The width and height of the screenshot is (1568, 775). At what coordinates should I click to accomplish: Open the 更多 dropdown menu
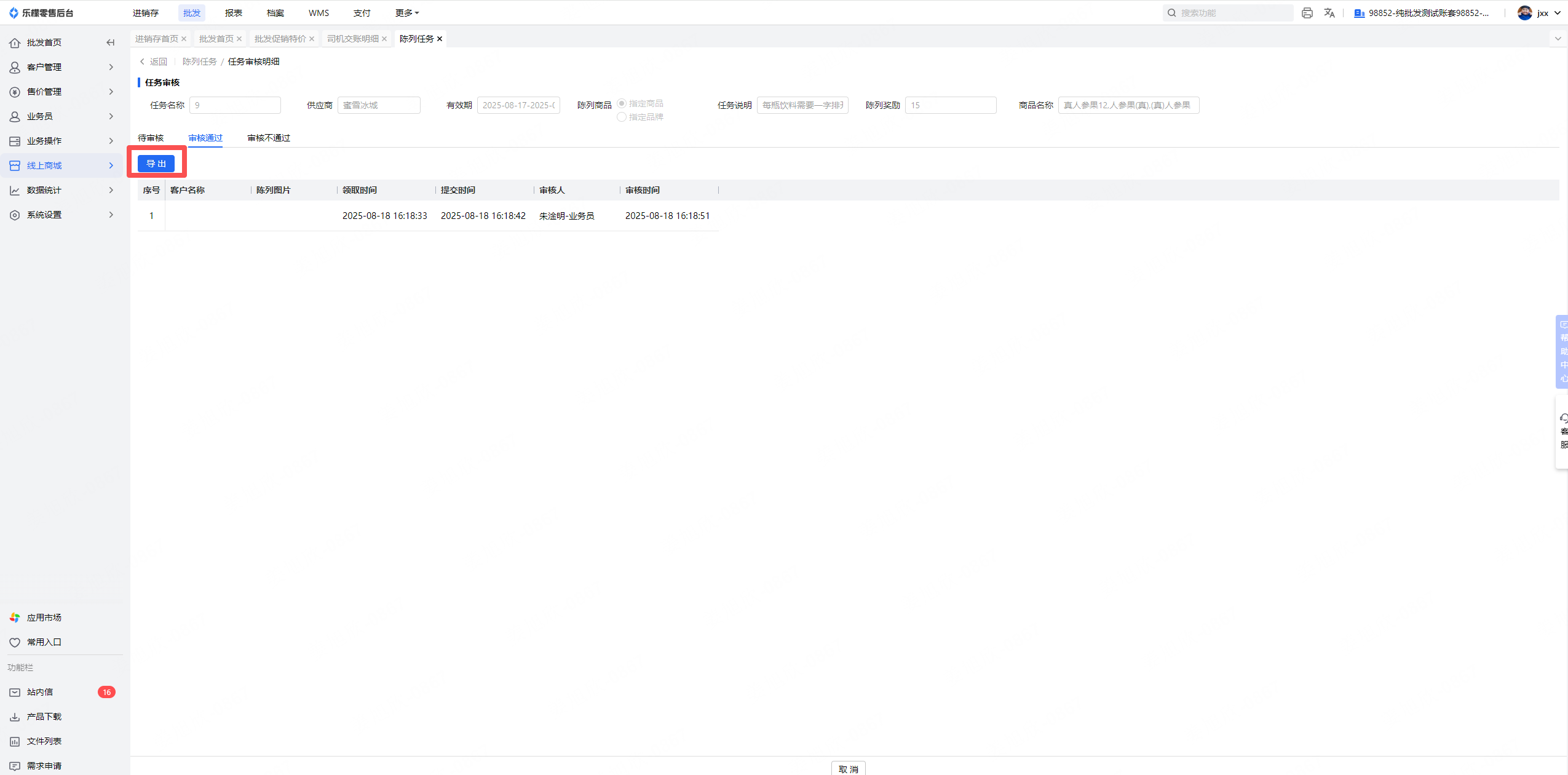(406, 13)
